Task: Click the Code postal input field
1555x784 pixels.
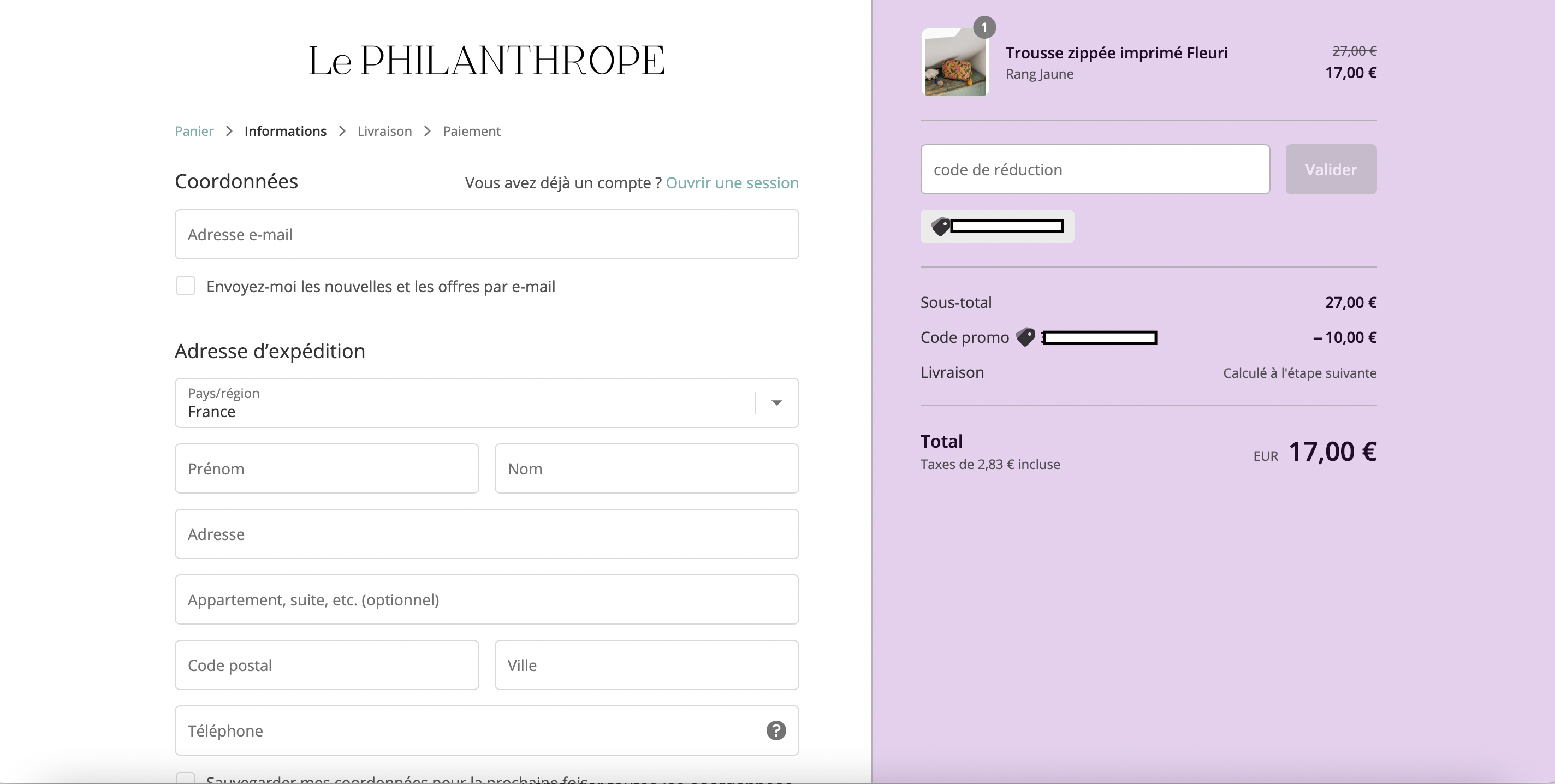Action: [327, 665]
